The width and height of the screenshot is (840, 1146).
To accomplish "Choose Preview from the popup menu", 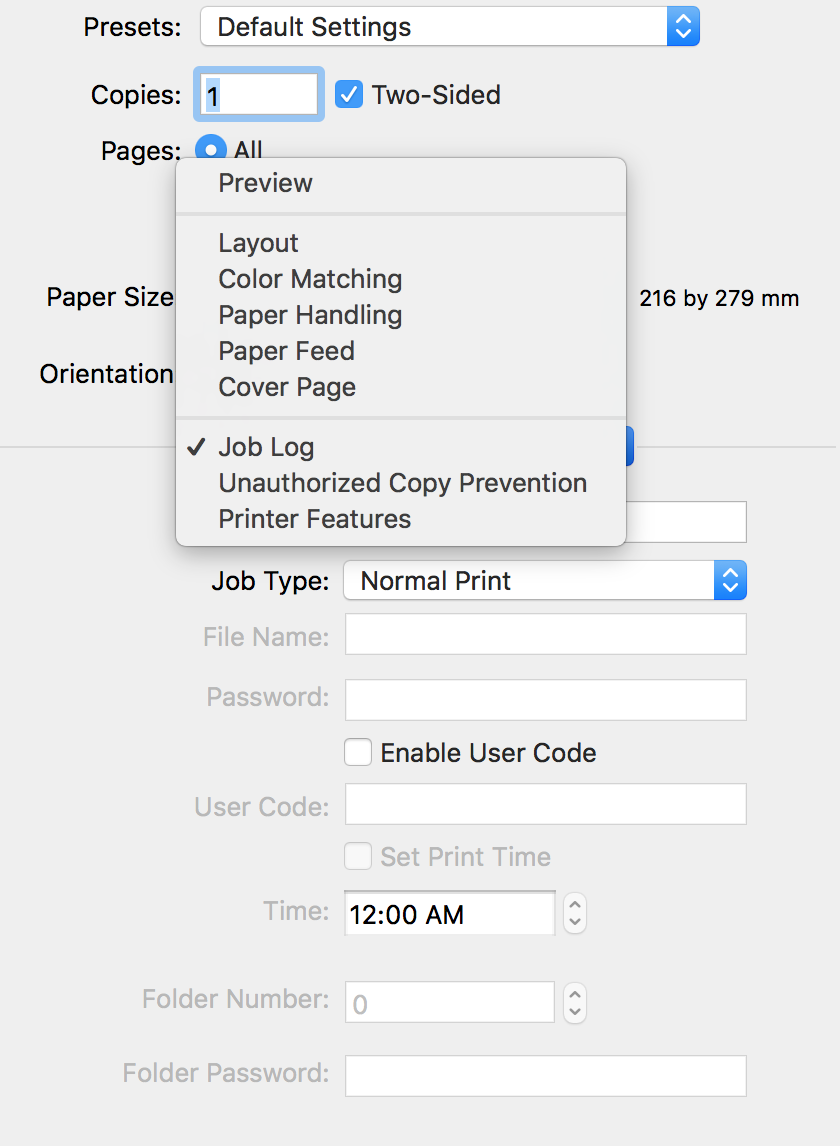I will (265, 183).
